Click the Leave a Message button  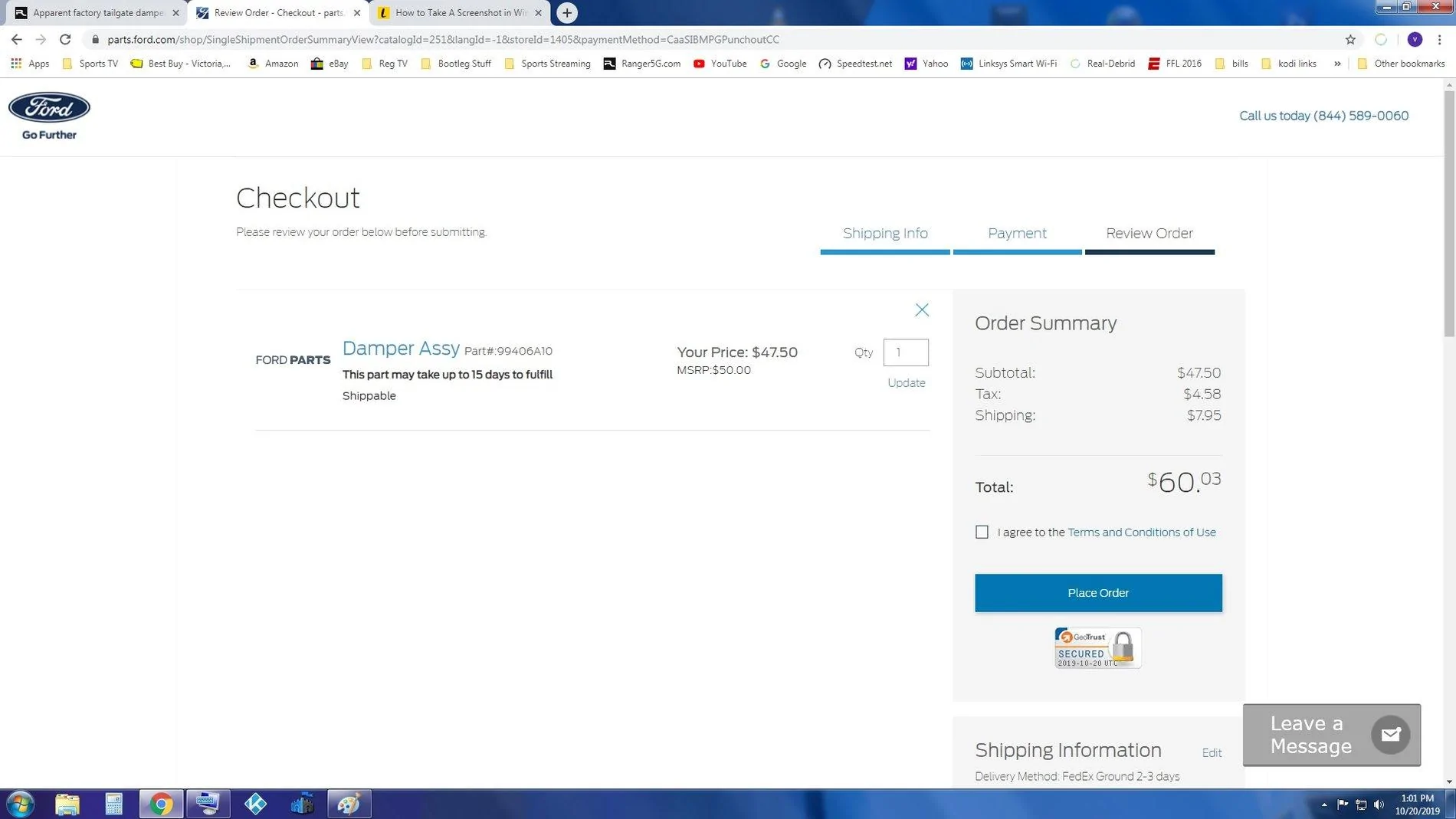1331,735
